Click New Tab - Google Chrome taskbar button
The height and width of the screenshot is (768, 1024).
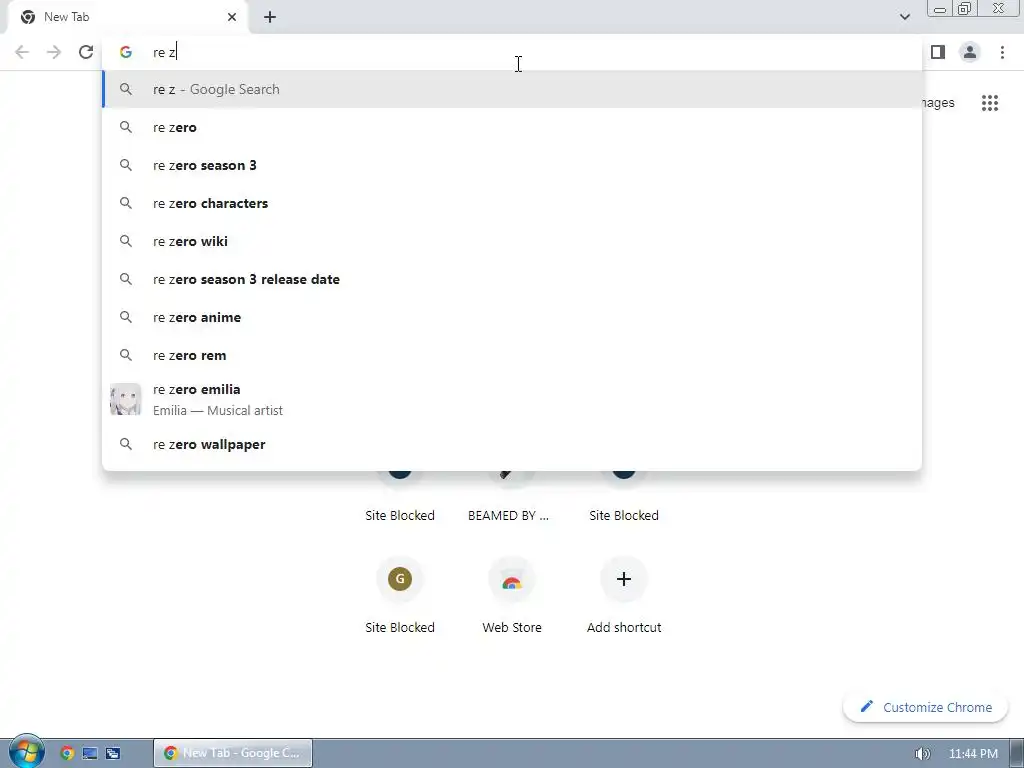coord(233,753)
